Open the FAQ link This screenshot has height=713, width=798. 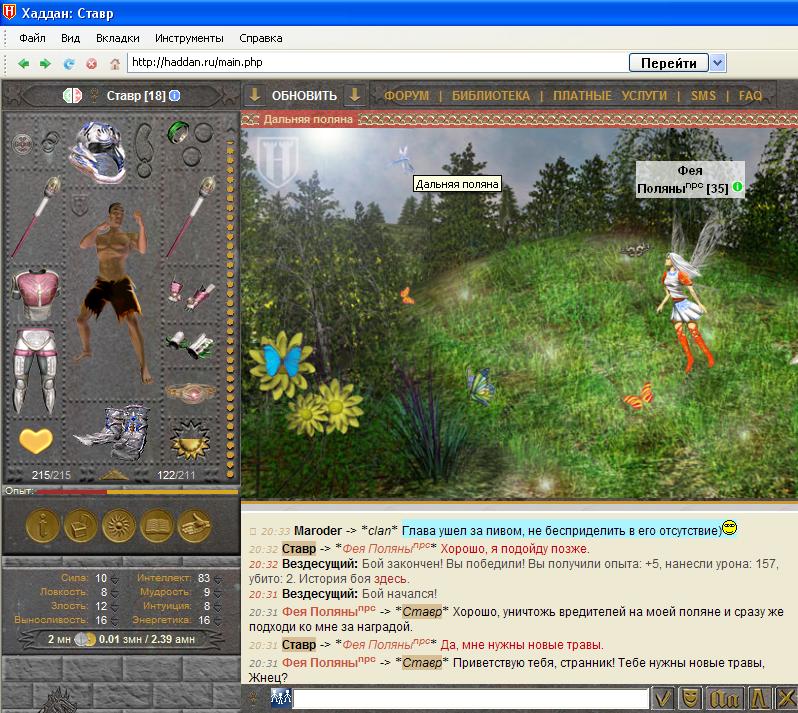(750, 96)
